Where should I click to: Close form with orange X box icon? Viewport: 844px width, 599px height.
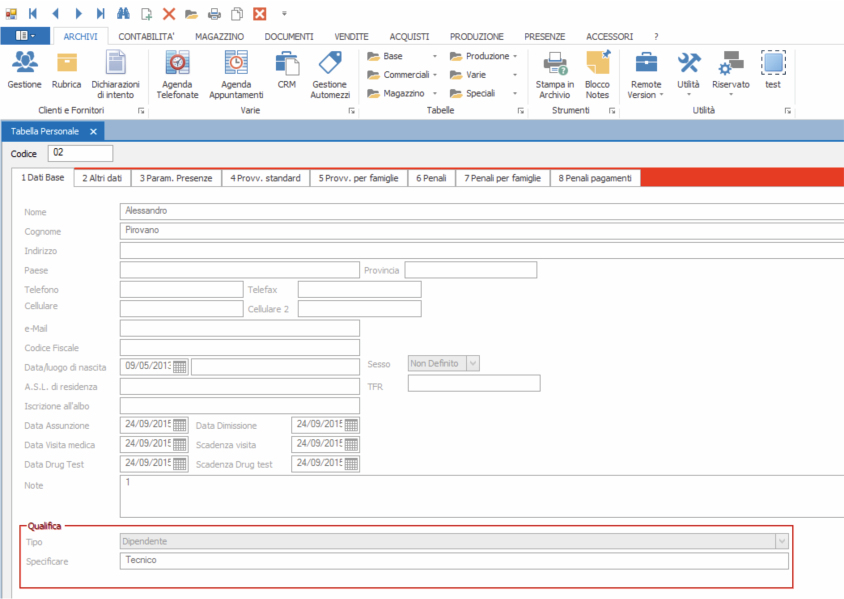[259, 13]
